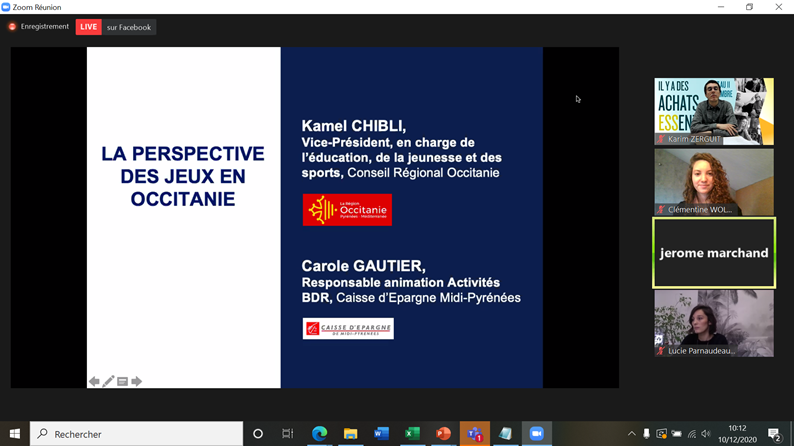
Task: Open the Wi-Fi network tray icon
Action: (692, 434)
